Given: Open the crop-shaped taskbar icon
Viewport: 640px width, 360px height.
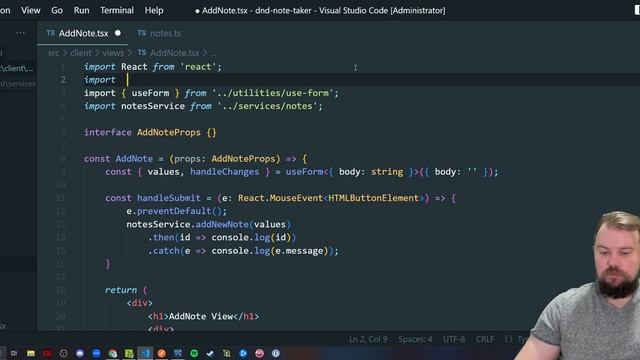Looking at the screenshot, I should tap(227, 353).
